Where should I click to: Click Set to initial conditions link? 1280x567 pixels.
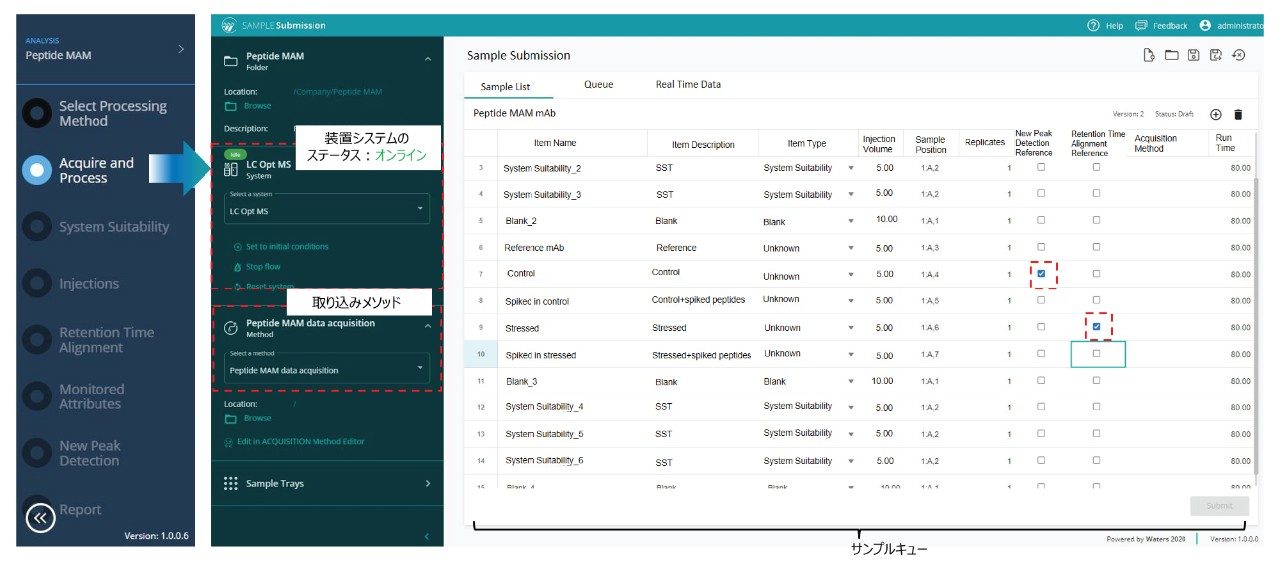[286, 246]
